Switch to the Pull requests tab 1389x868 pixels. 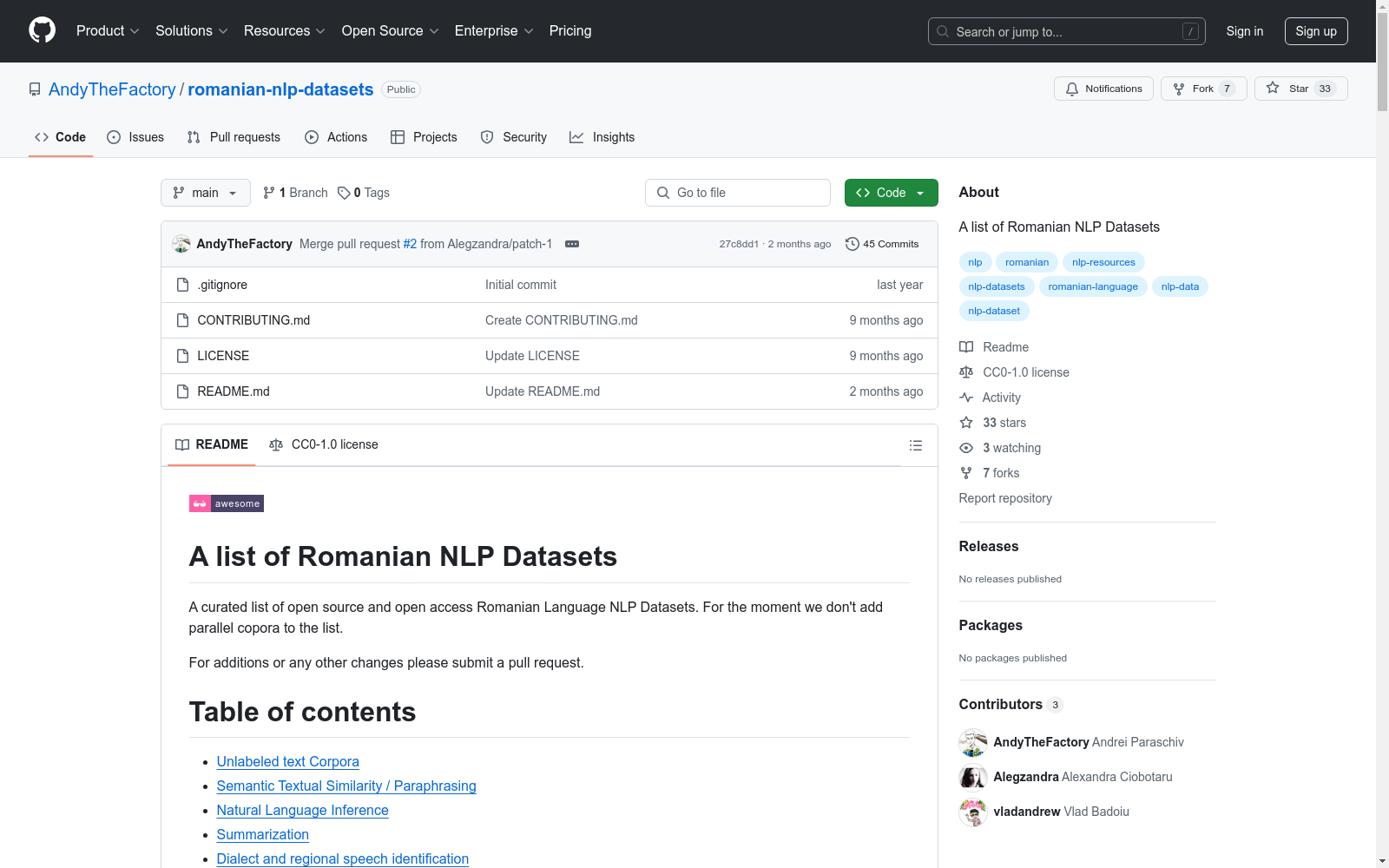[x=234, y=137]
